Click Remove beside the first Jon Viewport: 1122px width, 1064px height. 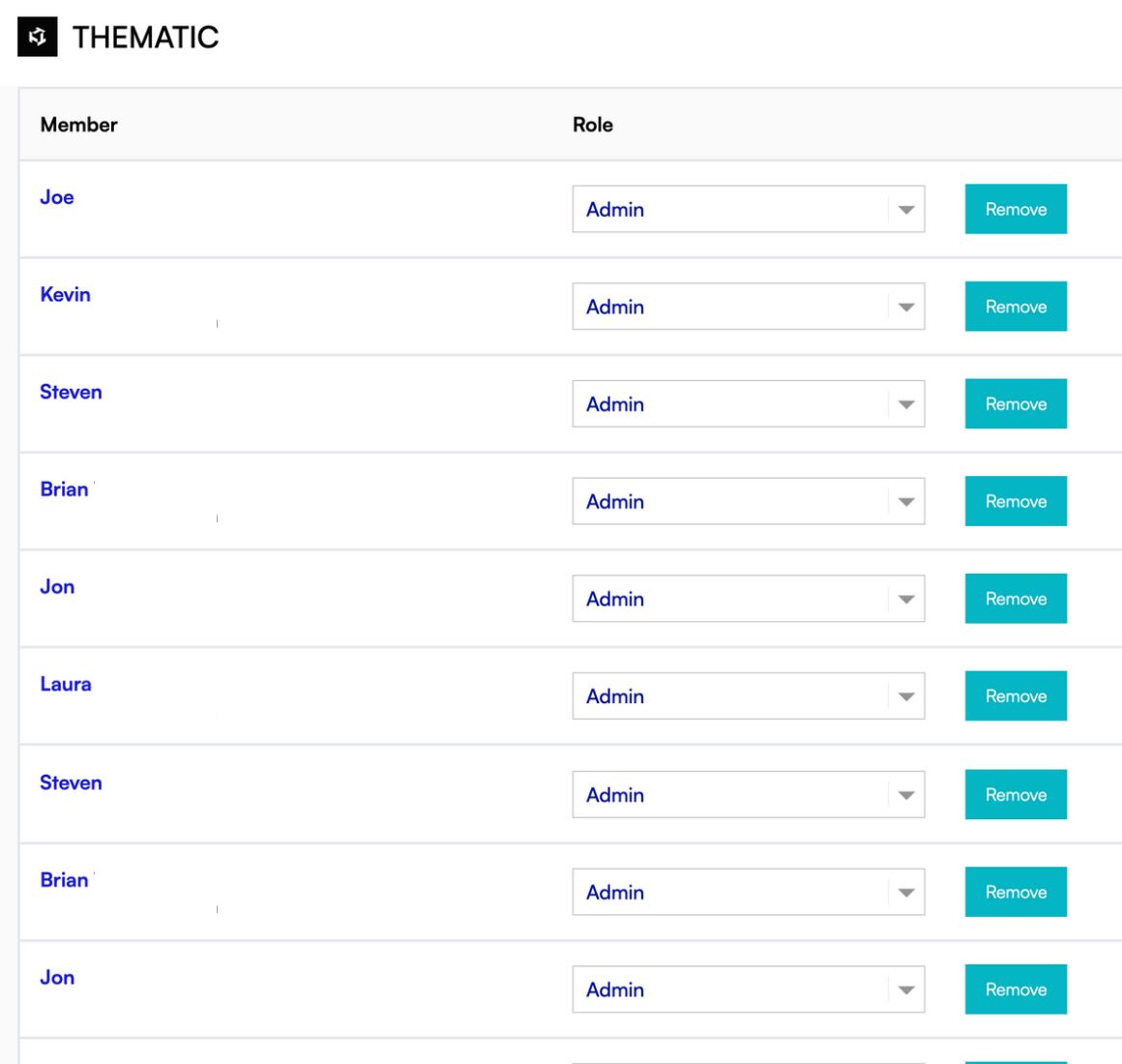point(1015,599)
